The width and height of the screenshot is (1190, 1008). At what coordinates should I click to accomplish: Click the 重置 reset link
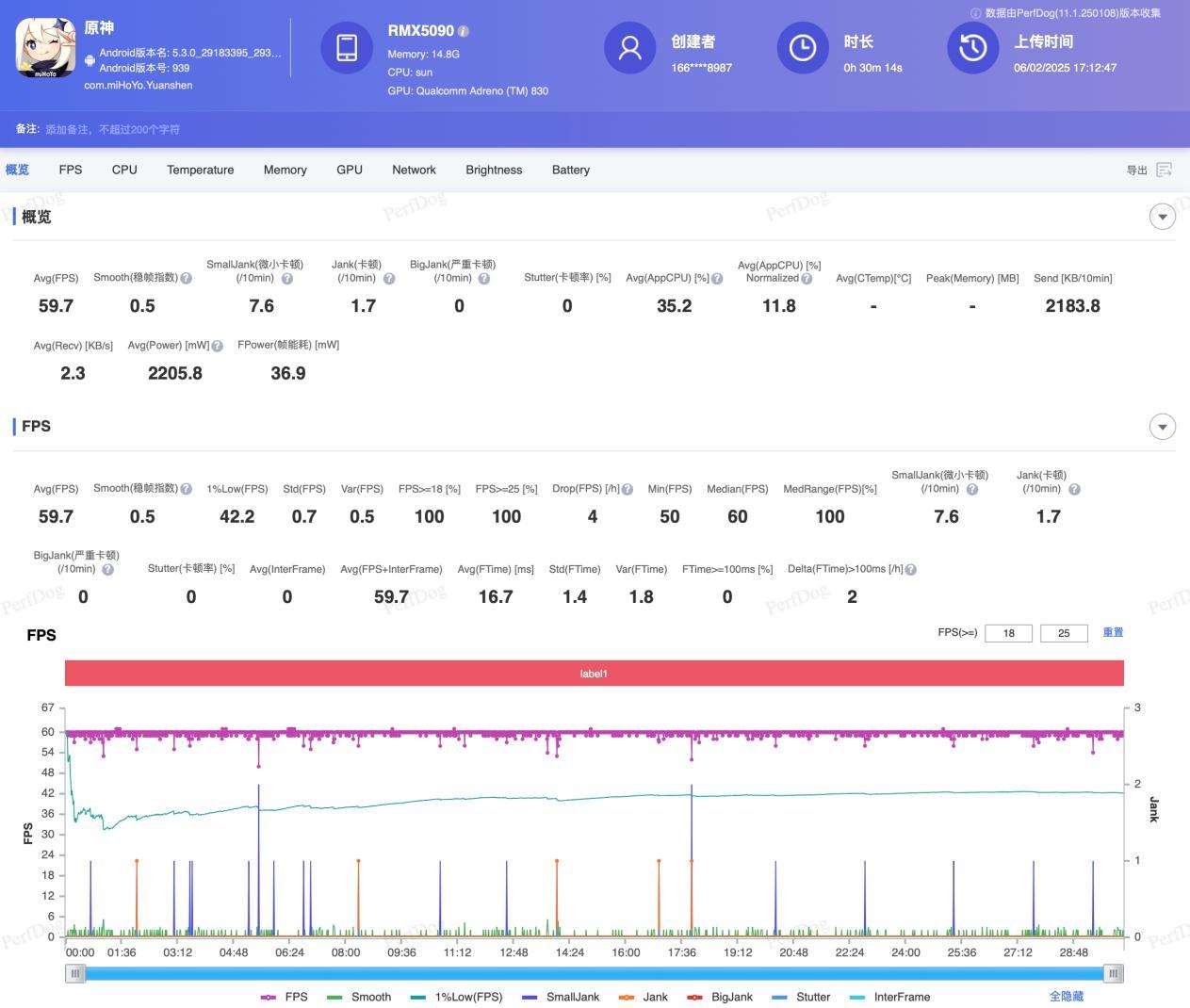(x=1113, y=632)
